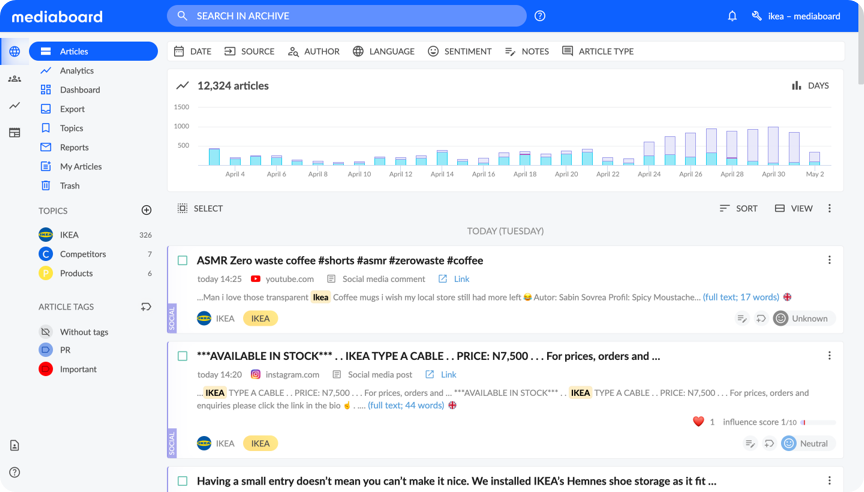
Task: Click tag icon on AVAILABLE IN STOCK article
Action: pyautogui.click(x=769, y=444)
